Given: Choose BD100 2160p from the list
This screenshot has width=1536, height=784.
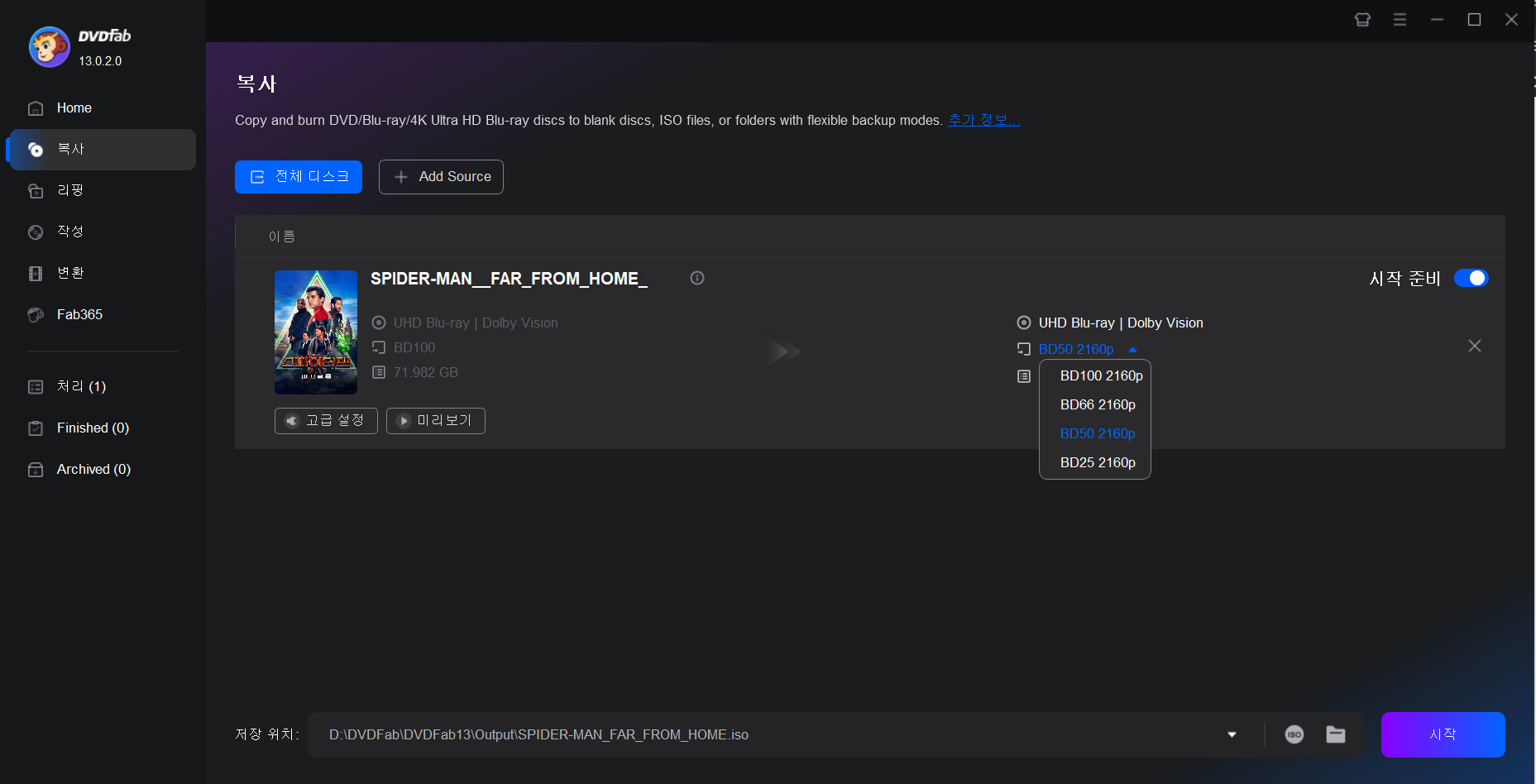Looking at the screenshot, I should pyautogui.click(x=1095, y=375).
